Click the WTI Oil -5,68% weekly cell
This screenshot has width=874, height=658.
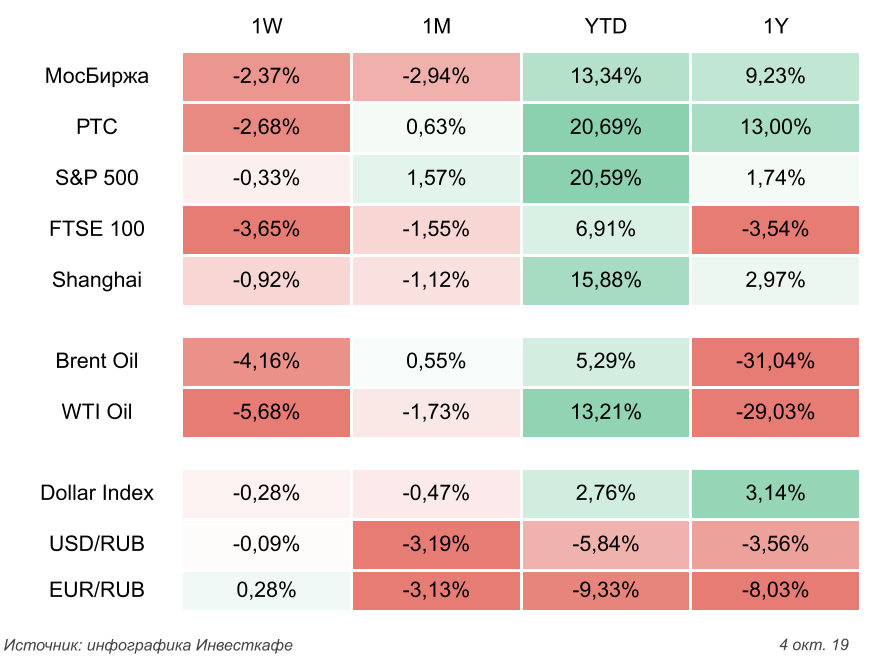pyautogui.click(x=267, y=412)
